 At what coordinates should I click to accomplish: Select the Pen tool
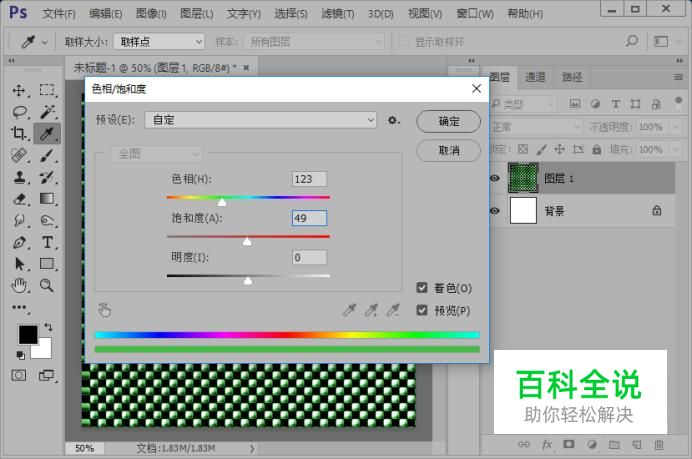[x=19, y=242]
